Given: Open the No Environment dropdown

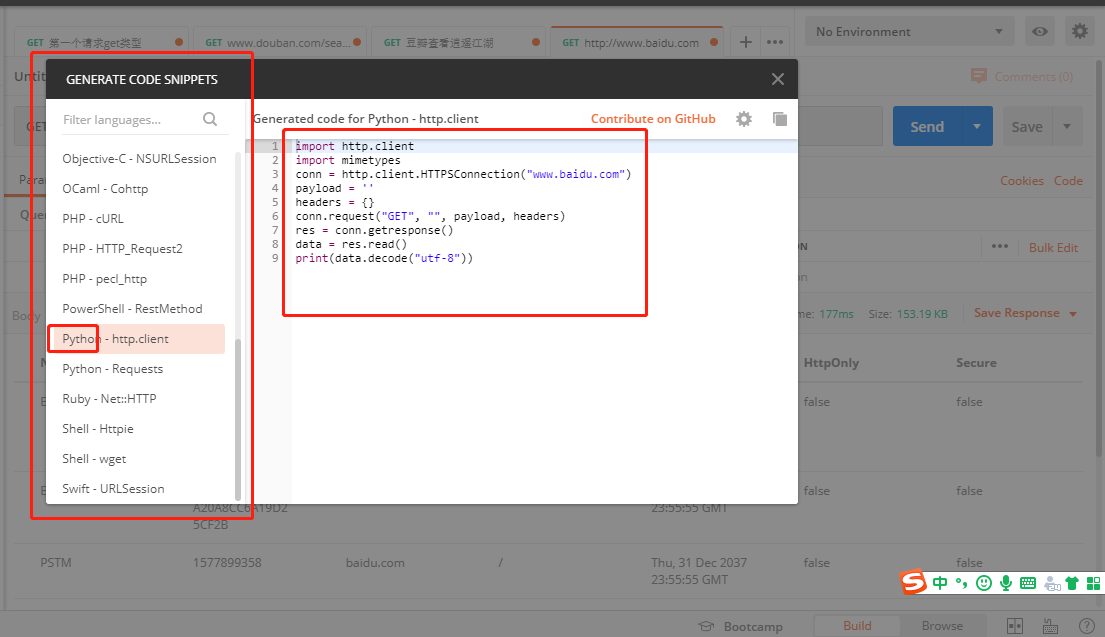Looking at the screenshot, I should click(x=909, y=32).
